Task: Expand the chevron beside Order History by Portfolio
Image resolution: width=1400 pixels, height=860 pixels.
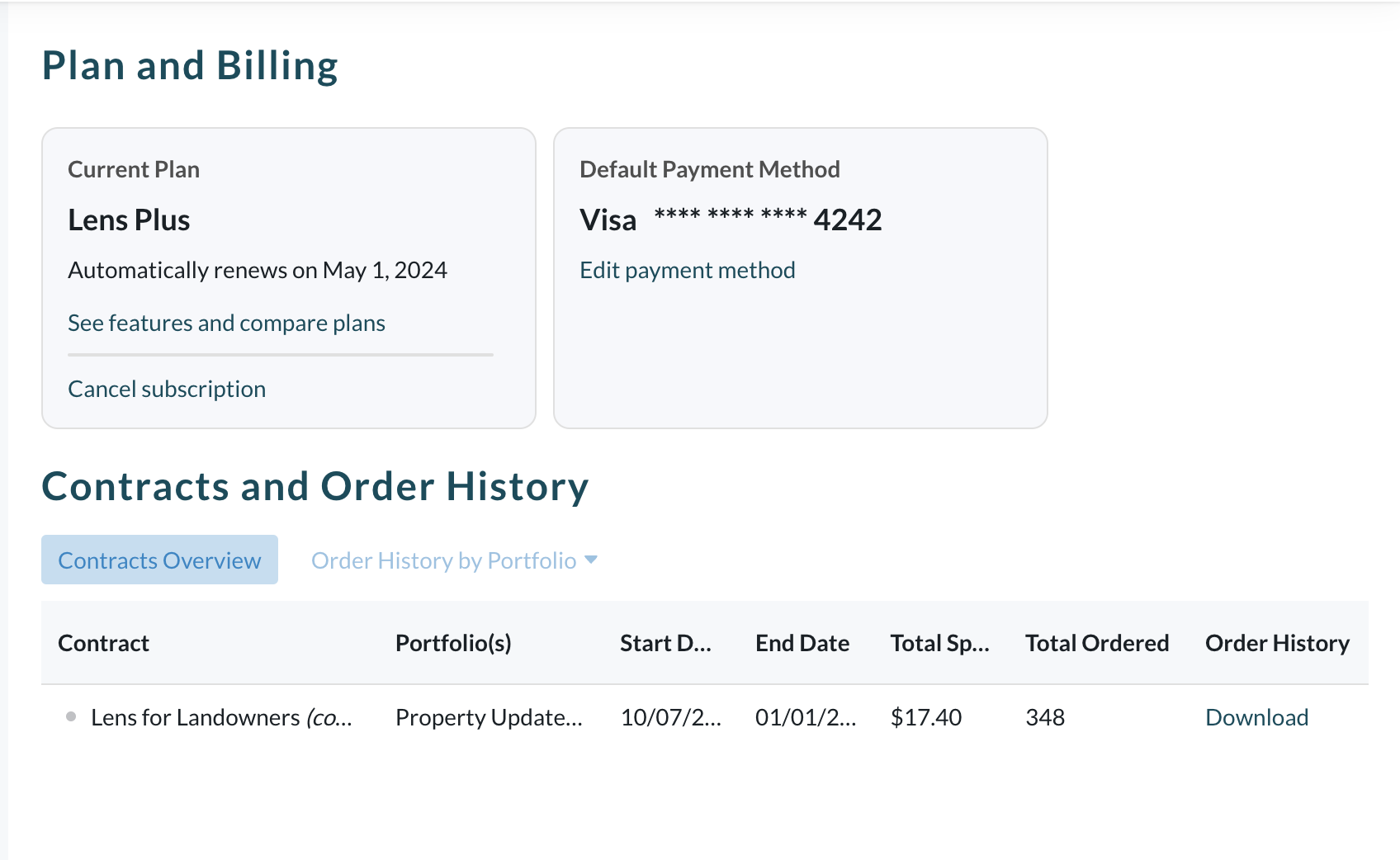Action: tap(591, 560)
